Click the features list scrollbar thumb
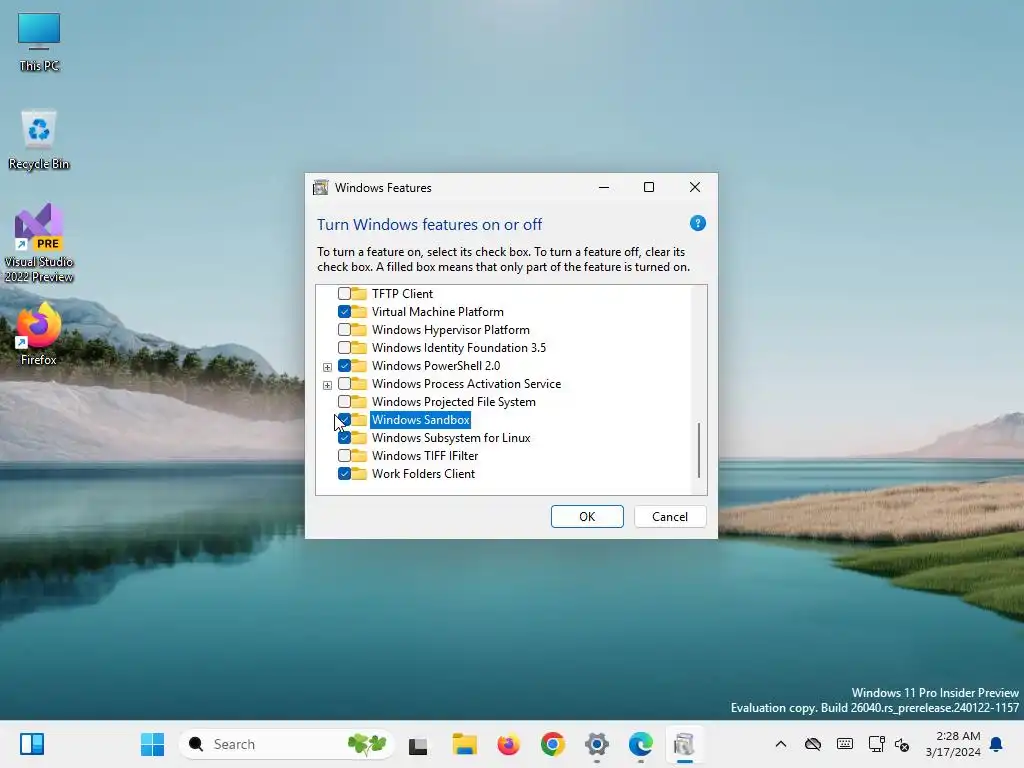 coord(699,450)
